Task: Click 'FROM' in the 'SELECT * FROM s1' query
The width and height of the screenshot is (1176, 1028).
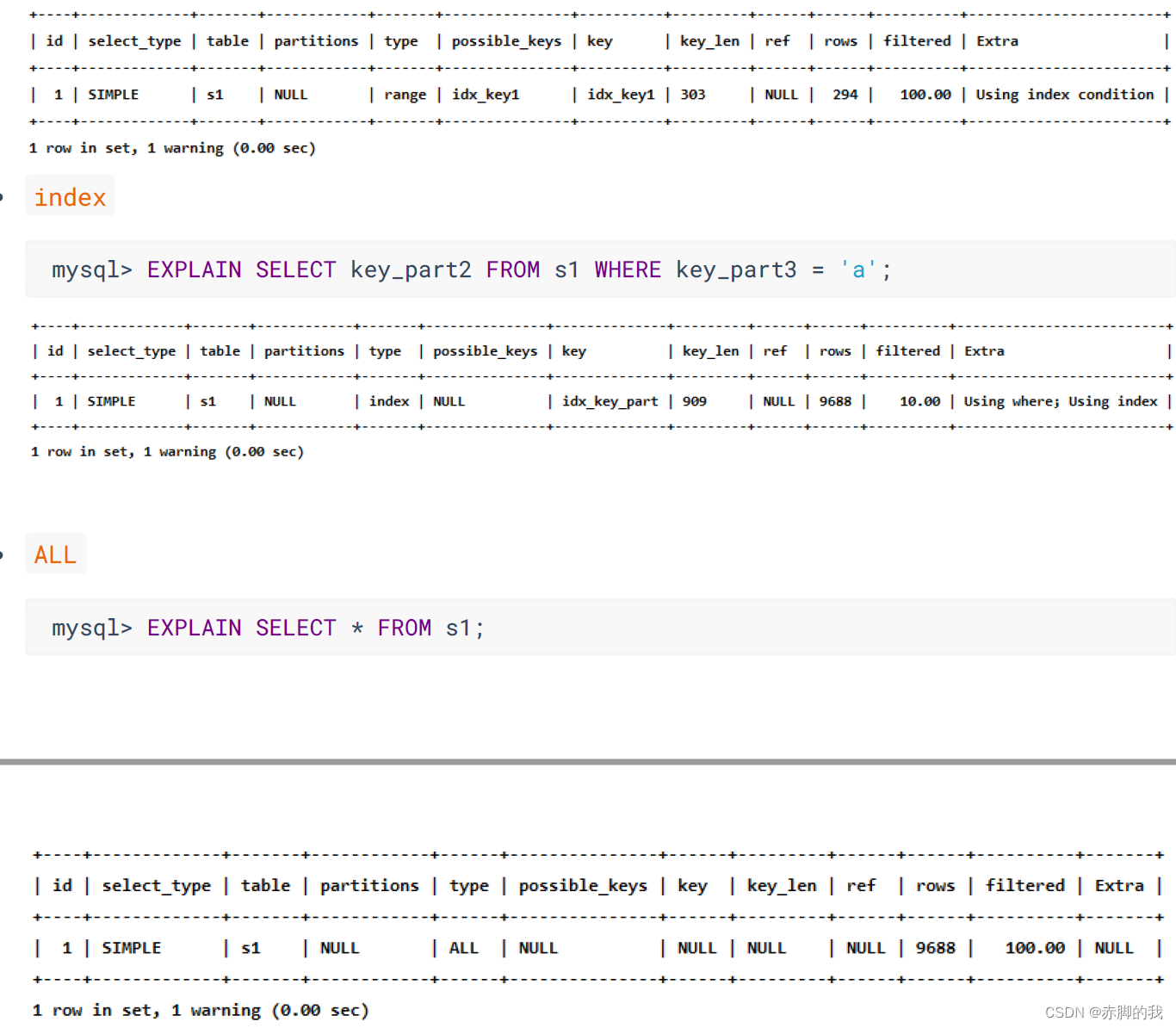Action: point(405,629)
